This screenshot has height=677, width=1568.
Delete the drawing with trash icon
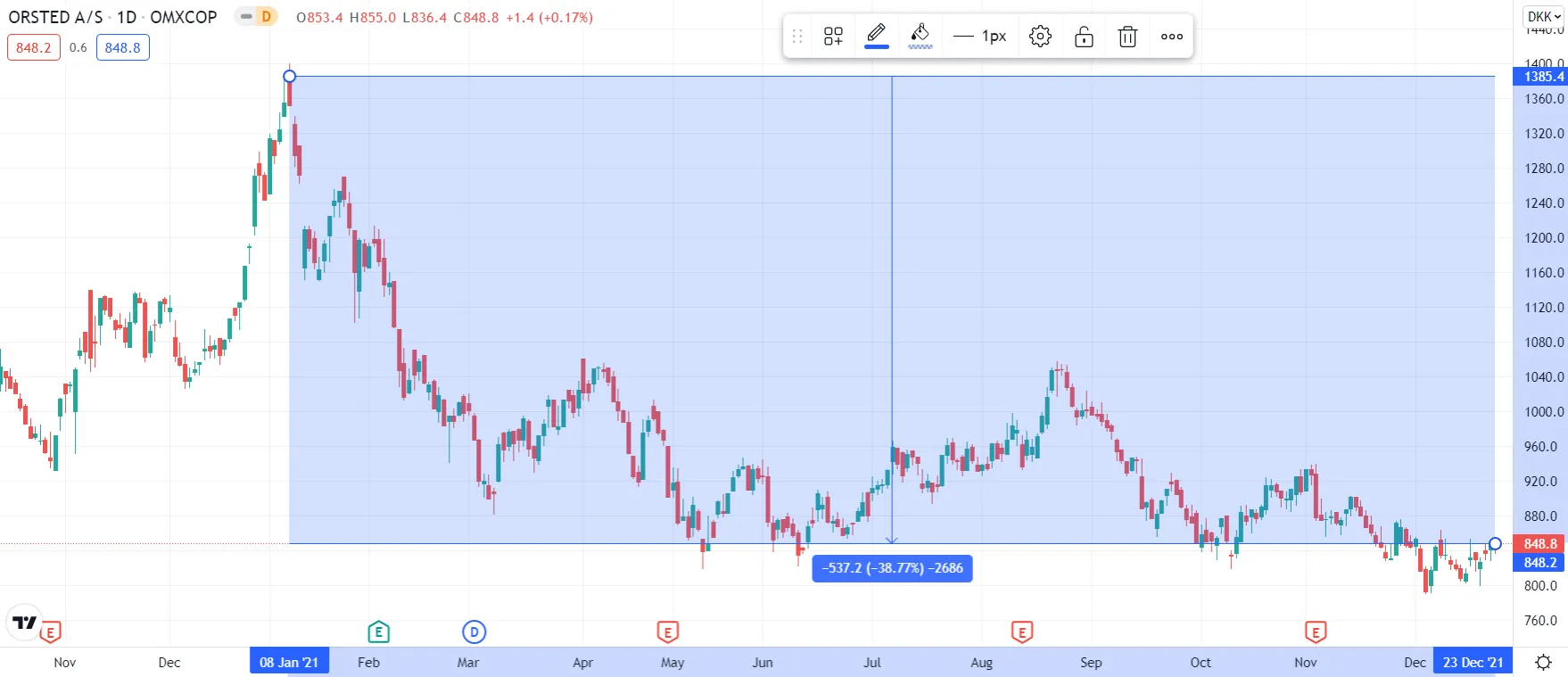(x=1127, y=37)
